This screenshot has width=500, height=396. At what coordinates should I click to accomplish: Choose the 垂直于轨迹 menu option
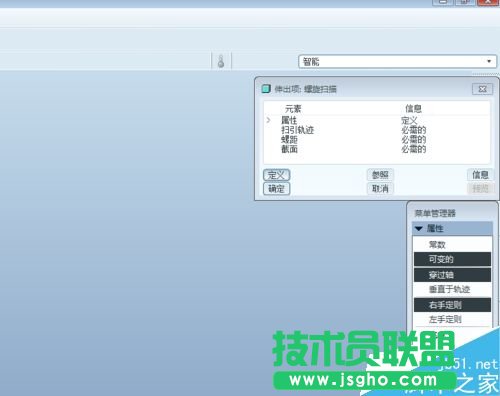[452, 289]
